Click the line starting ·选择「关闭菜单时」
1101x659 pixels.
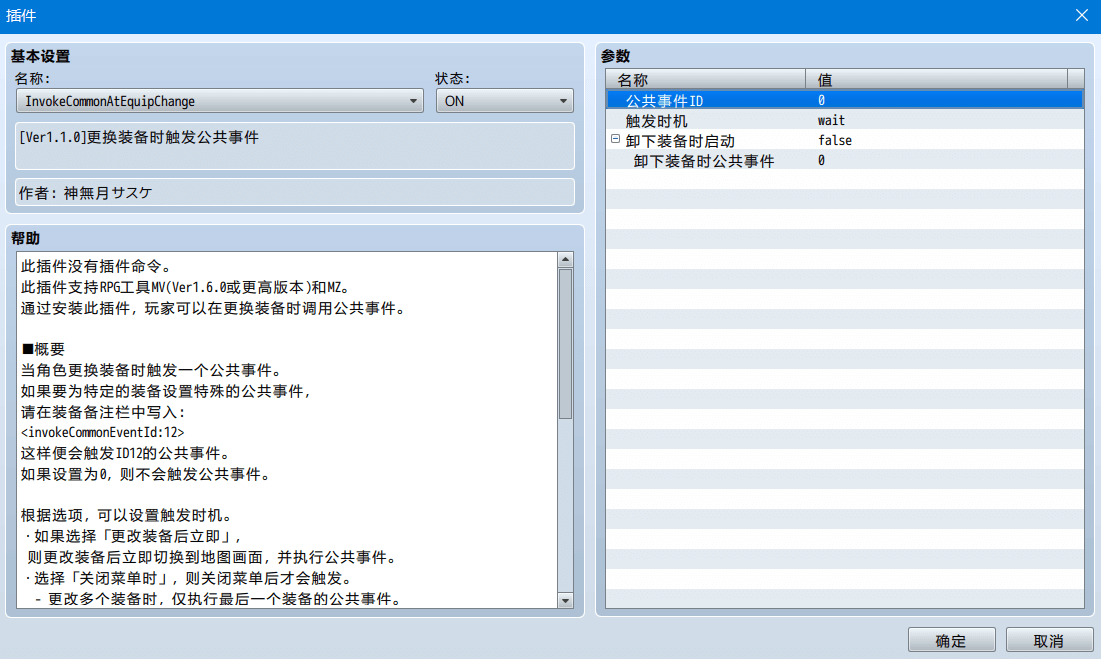(189, 578)
